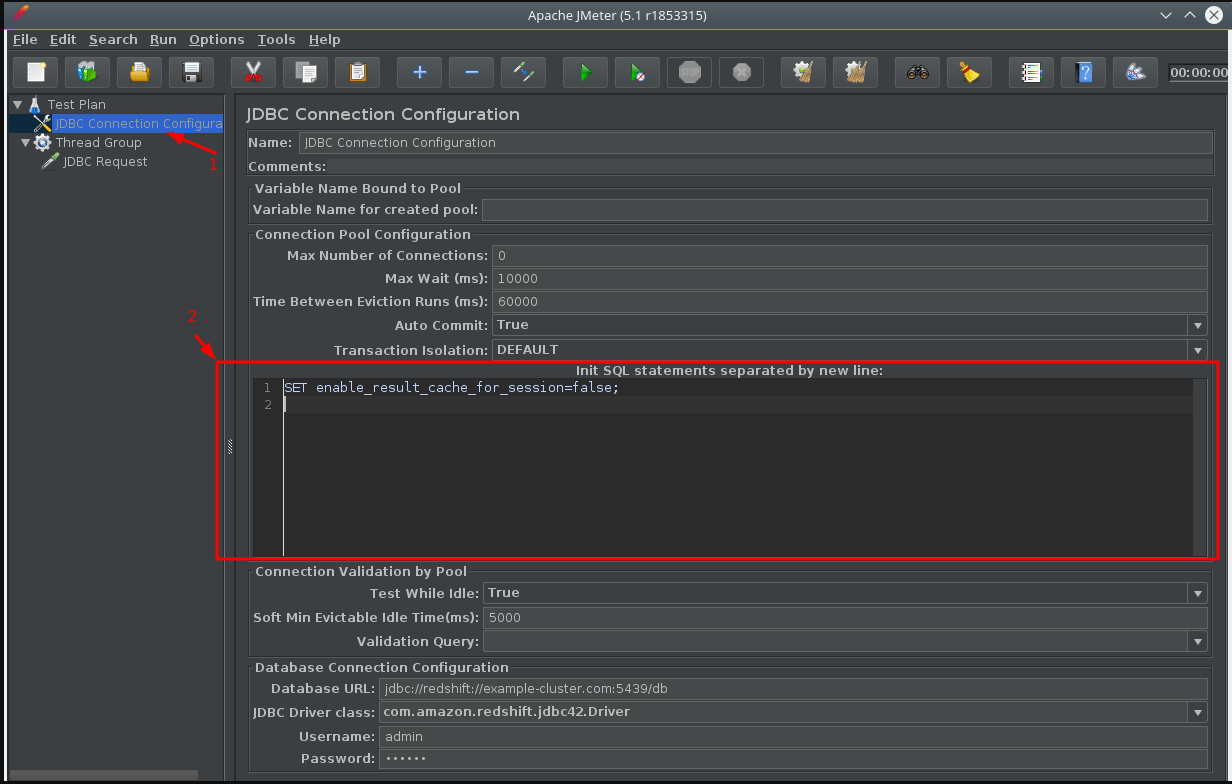The image size is (1232, 784).
Task: Click the Init SQL statements label
Action: 730,371
